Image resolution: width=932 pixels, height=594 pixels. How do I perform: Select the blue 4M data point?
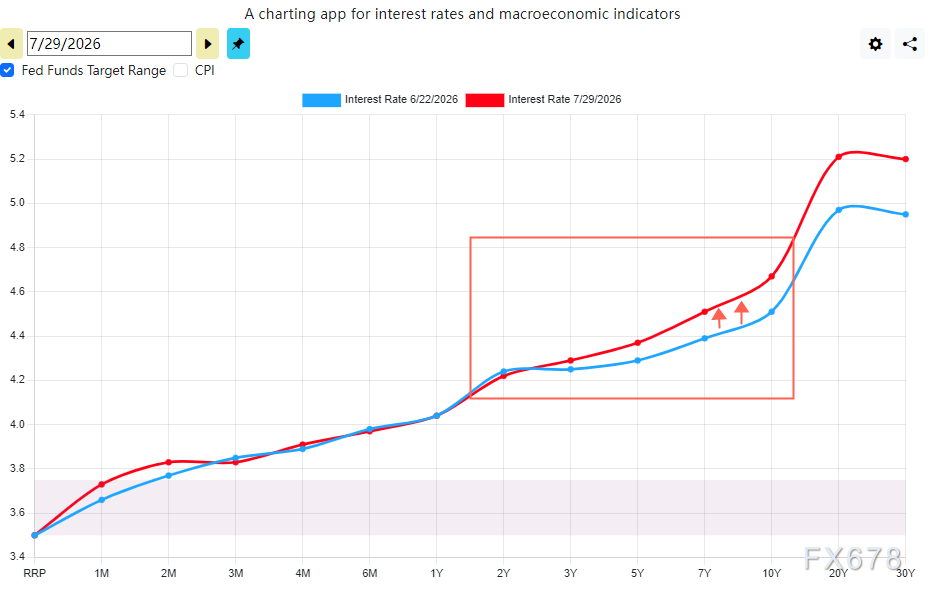pos(303,449)
